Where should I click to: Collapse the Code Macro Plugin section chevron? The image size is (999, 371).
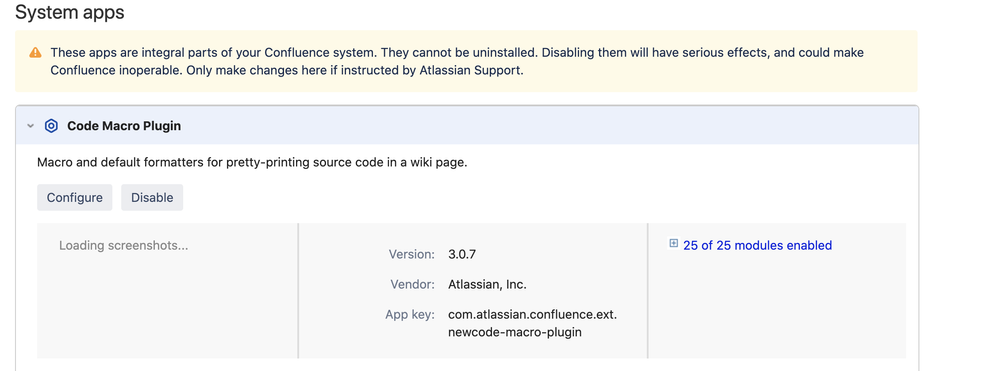tap(30, 126)
